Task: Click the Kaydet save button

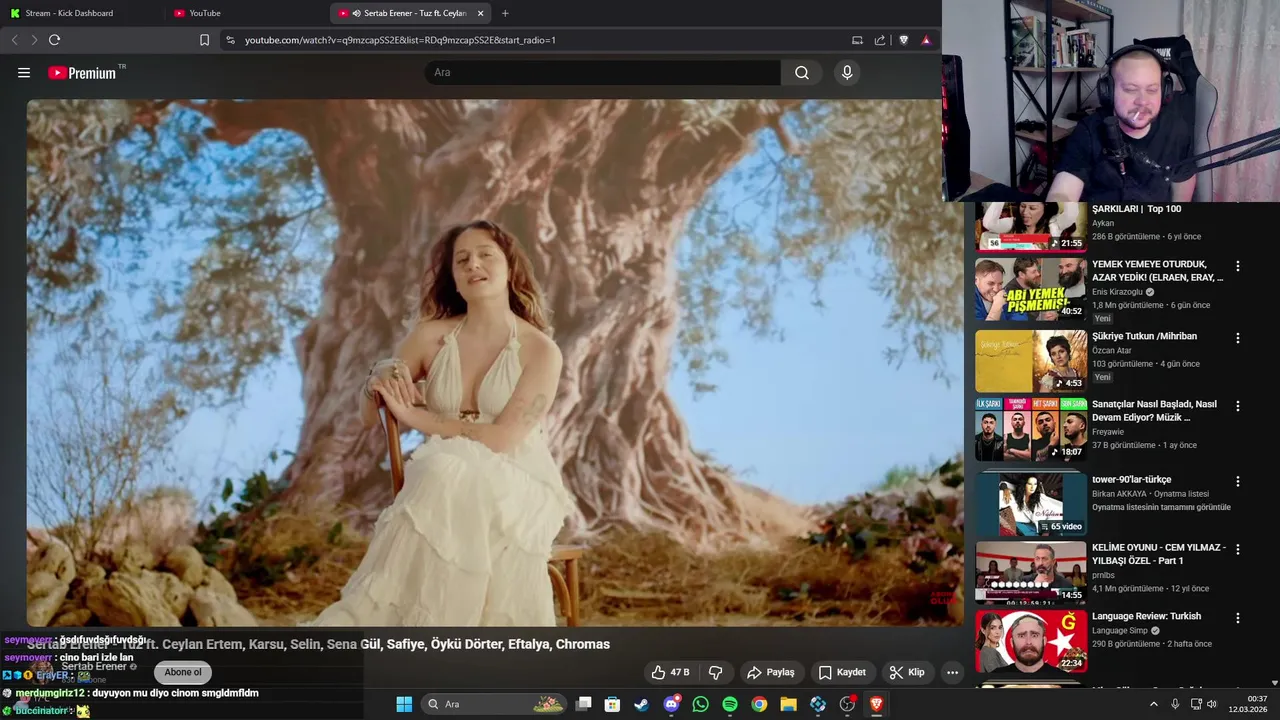Action: (x=842, y=672)
